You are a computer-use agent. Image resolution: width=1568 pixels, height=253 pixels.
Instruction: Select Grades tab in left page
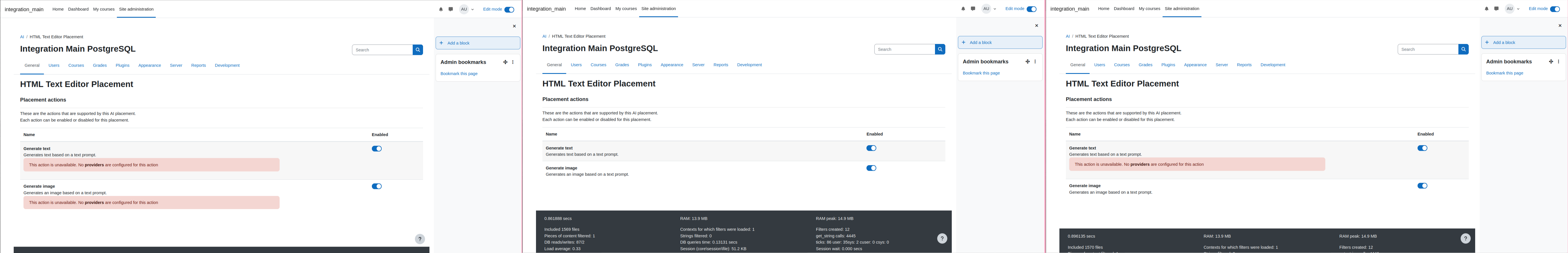click(100, 65)
